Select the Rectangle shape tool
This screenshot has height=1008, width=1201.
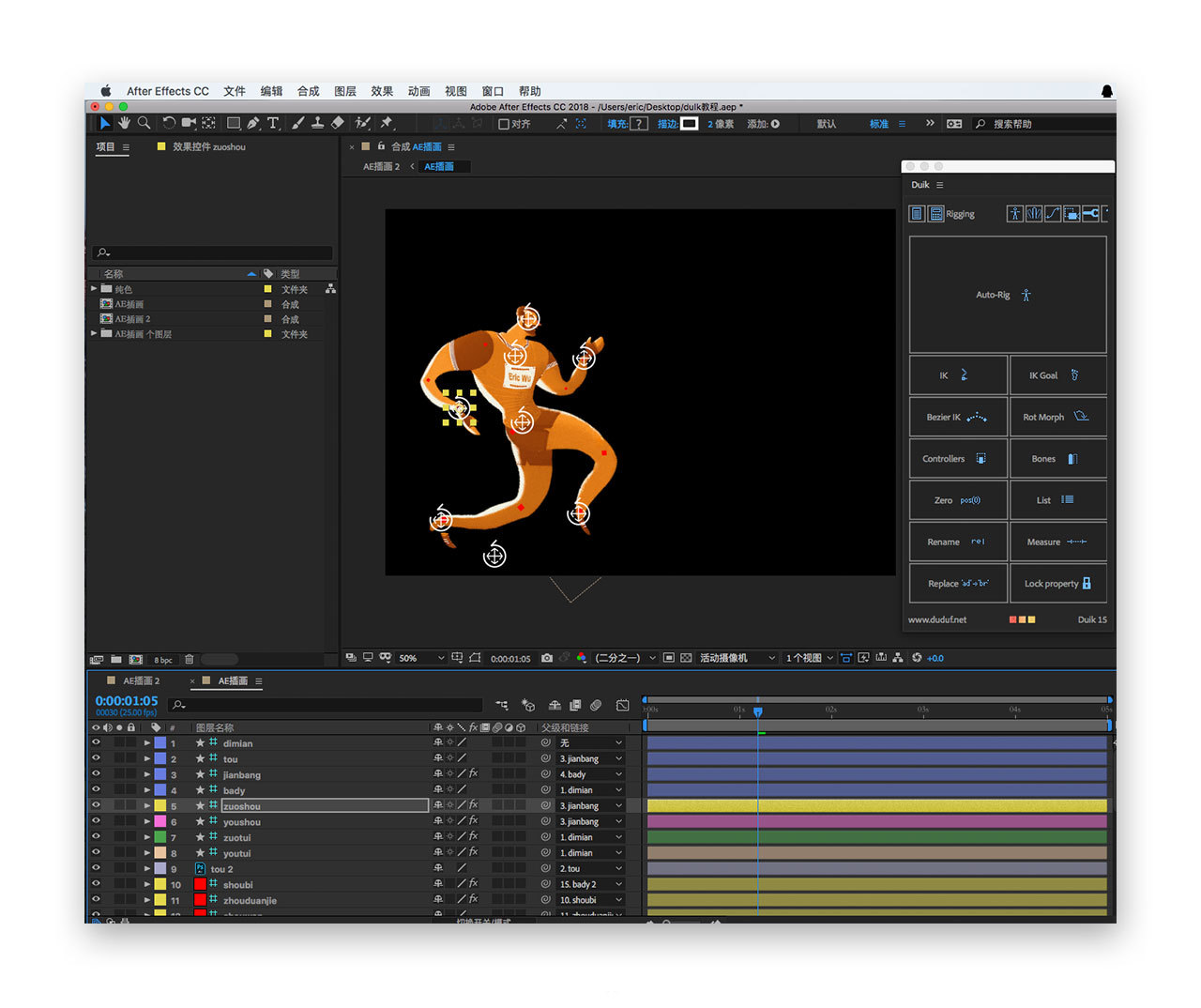pos(234,123)
